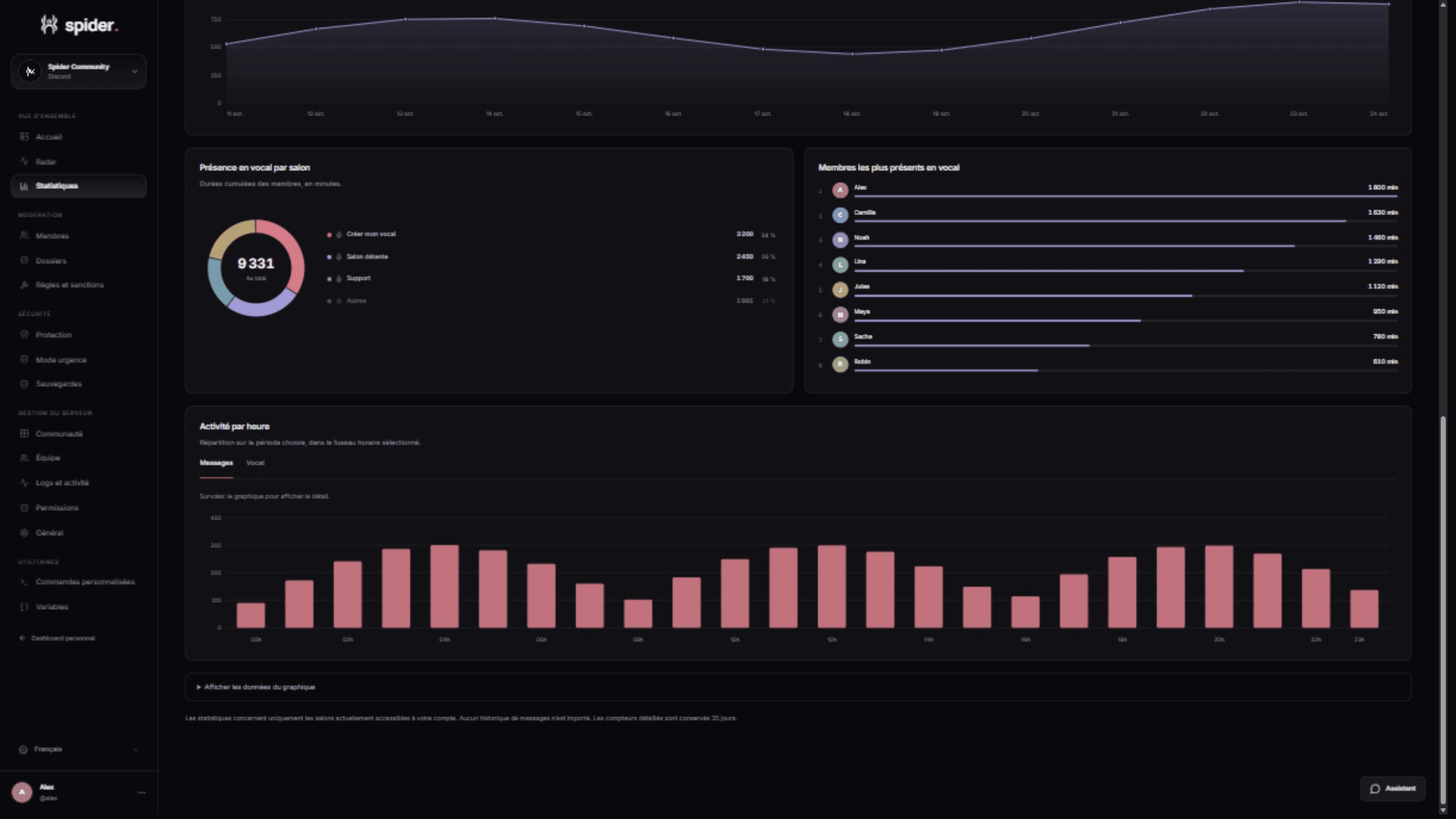Click Robin's row in vocal ranking
The width and height of the screenshot is (1456, 819).
pyautogui.click(x=1108, y=365)
